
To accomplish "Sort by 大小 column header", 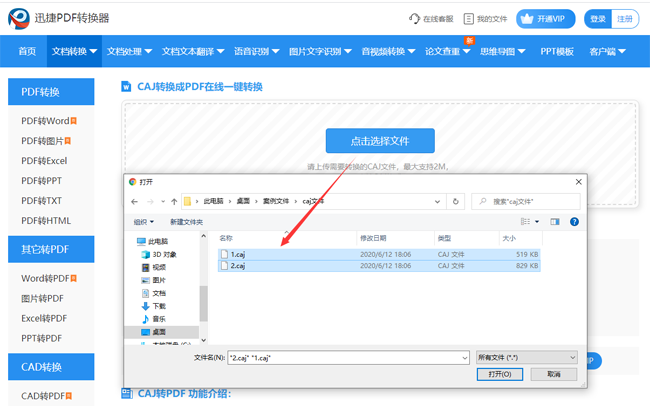I will [509, 238].
